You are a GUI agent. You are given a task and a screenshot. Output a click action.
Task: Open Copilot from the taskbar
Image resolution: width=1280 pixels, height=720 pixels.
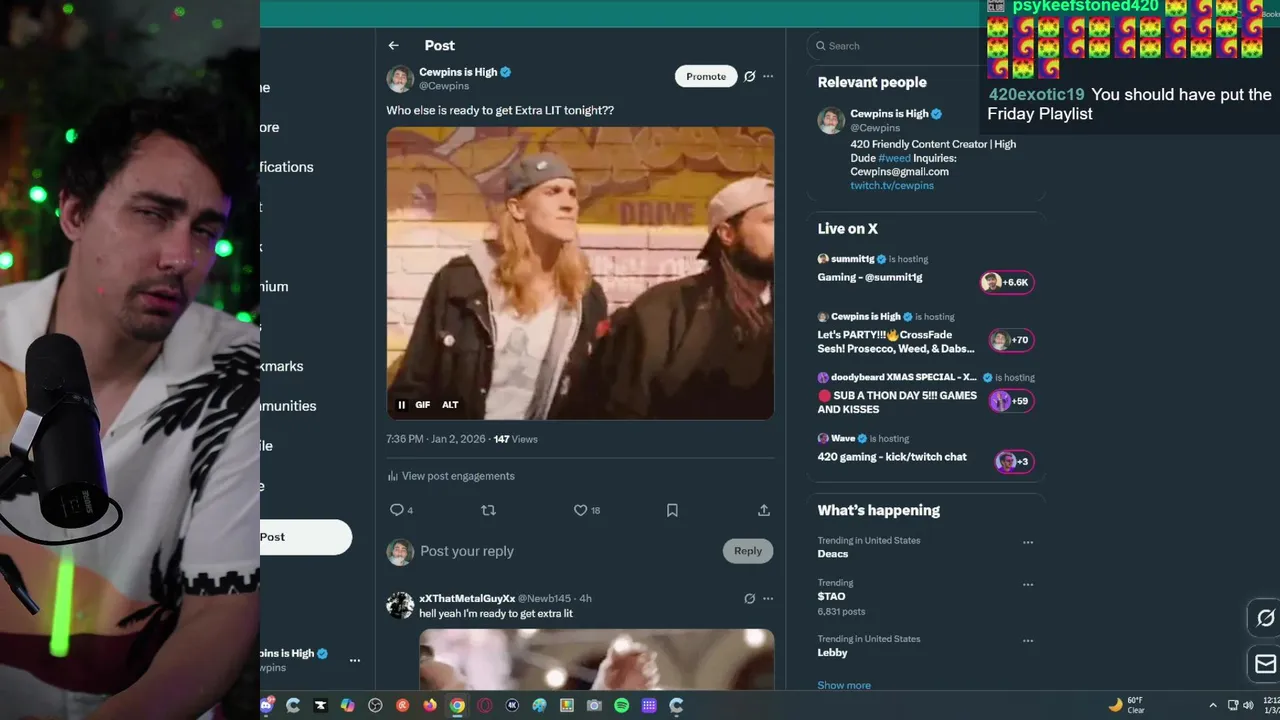tap(347, 705)
